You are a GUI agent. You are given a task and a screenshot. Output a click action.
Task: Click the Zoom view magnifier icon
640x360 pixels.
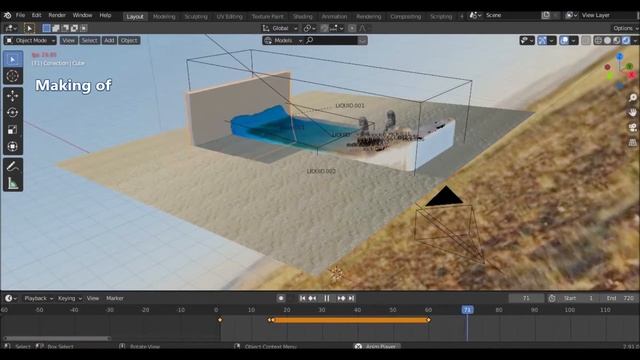tap(632, 98)
